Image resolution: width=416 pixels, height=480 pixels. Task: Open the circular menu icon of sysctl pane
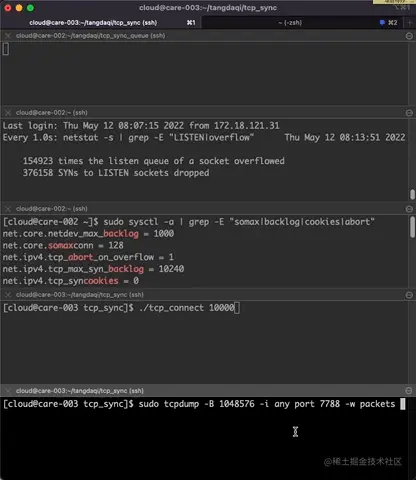click(409, 209)
